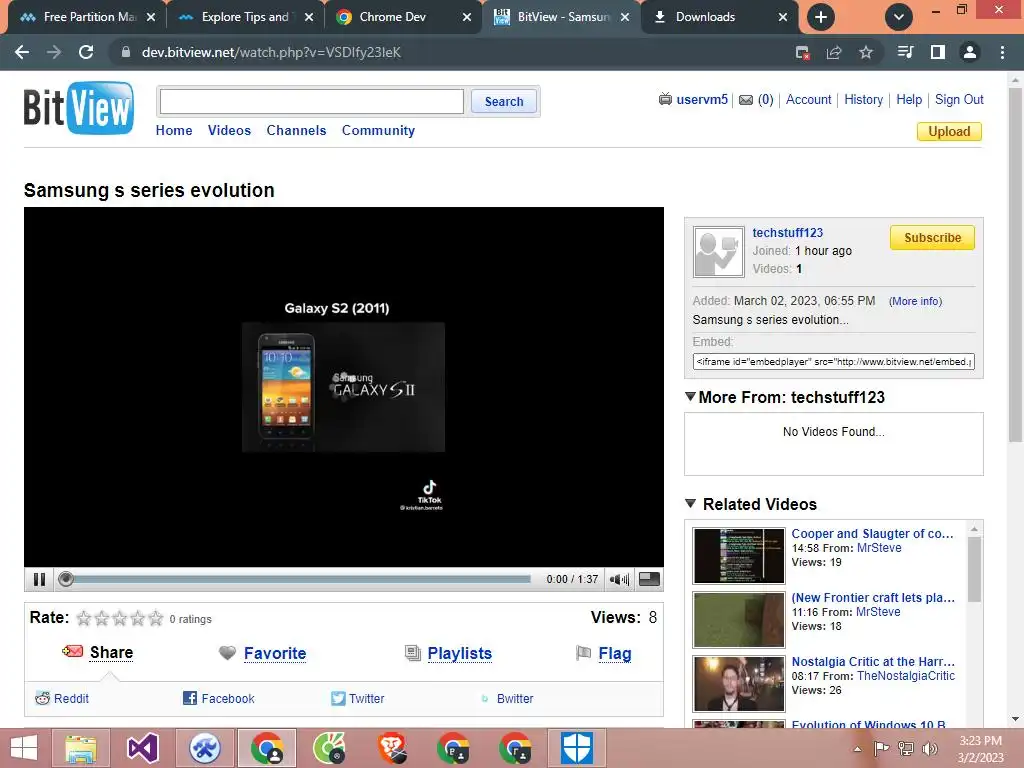Collapse Related Videos section

coord(690,504)
